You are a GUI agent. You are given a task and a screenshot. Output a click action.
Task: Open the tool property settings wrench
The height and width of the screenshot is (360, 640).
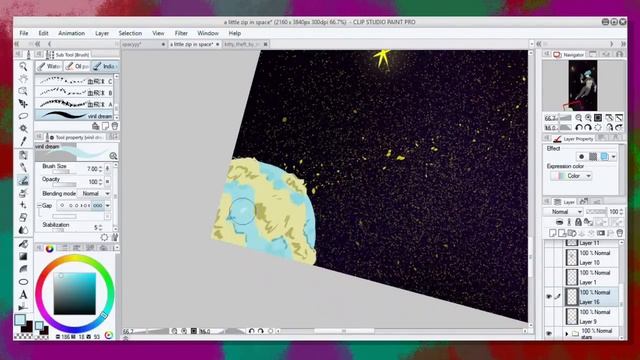[115, 237]
